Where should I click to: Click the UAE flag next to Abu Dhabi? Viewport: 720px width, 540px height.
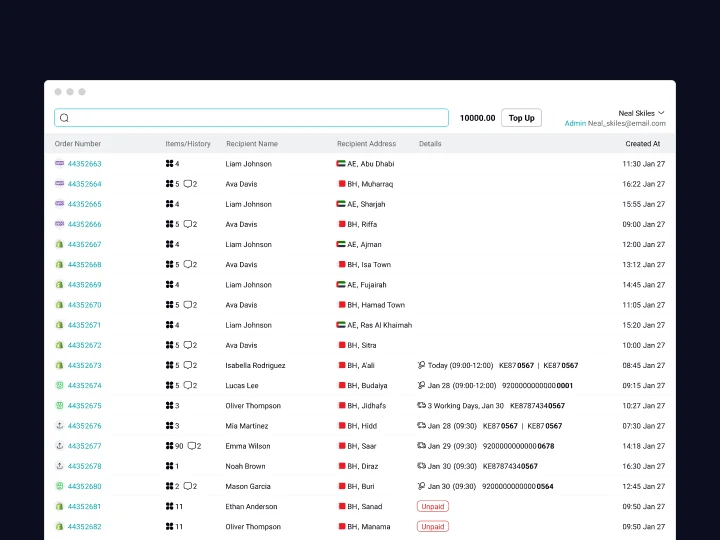[x=341, y=163]
